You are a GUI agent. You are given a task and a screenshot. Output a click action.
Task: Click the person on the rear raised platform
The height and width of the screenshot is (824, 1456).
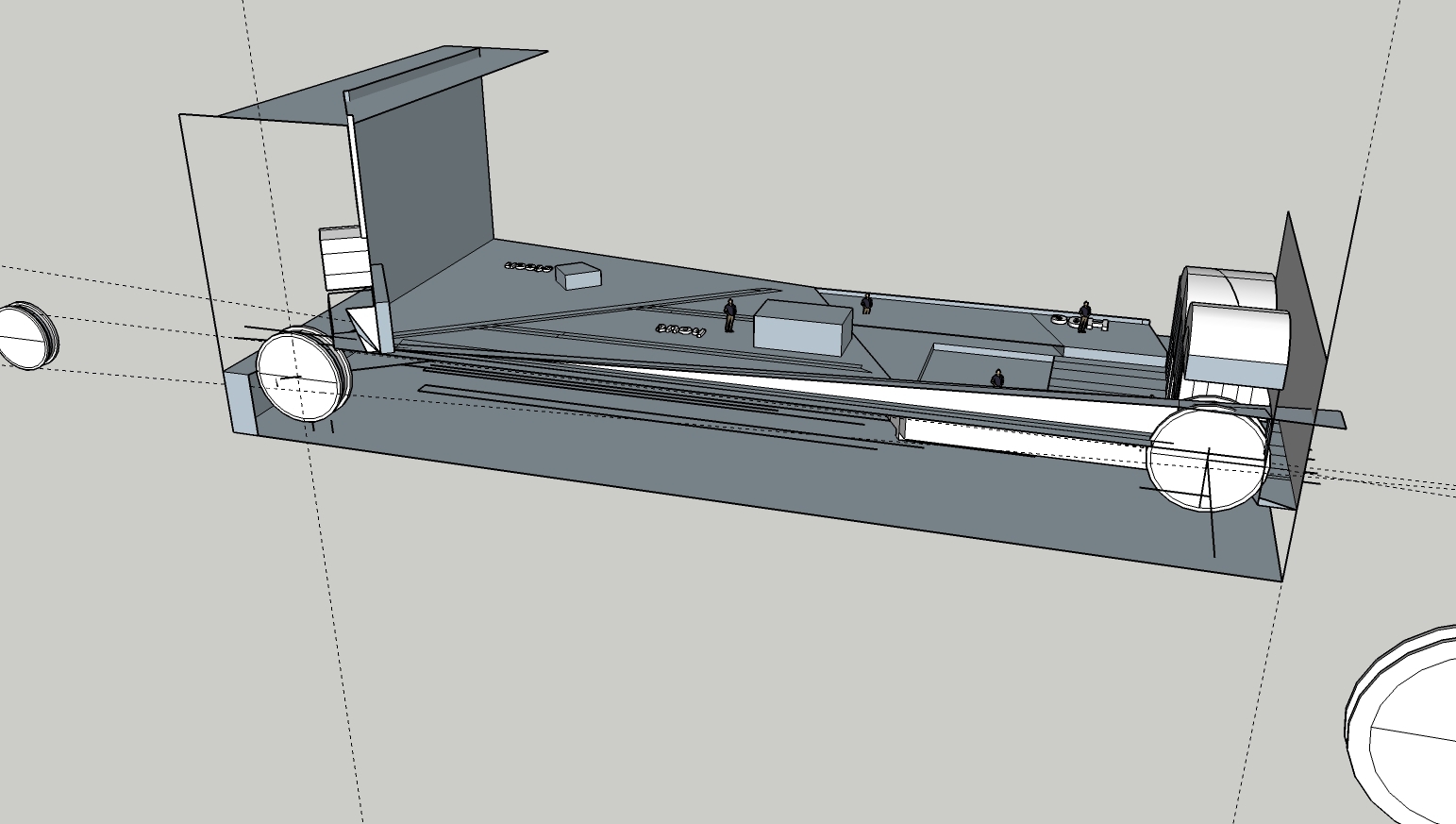(867, 303)
